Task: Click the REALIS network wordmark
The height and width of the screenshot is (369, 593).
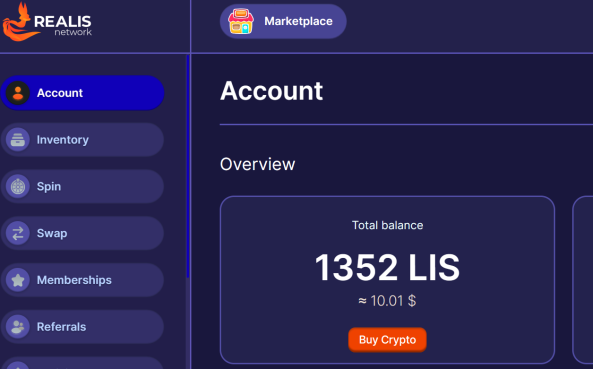Action: [63, 26]
